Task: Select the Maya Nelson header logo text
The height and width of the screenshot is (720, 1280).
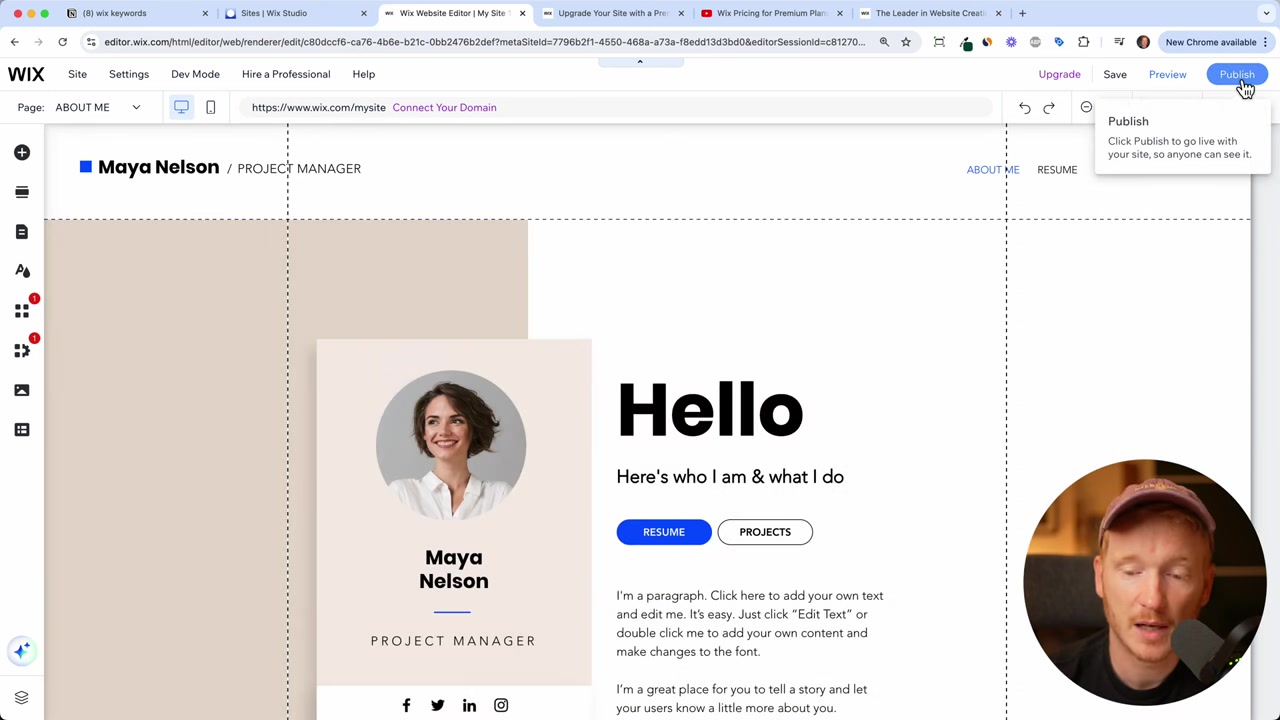Action: (x=158, y=168)
